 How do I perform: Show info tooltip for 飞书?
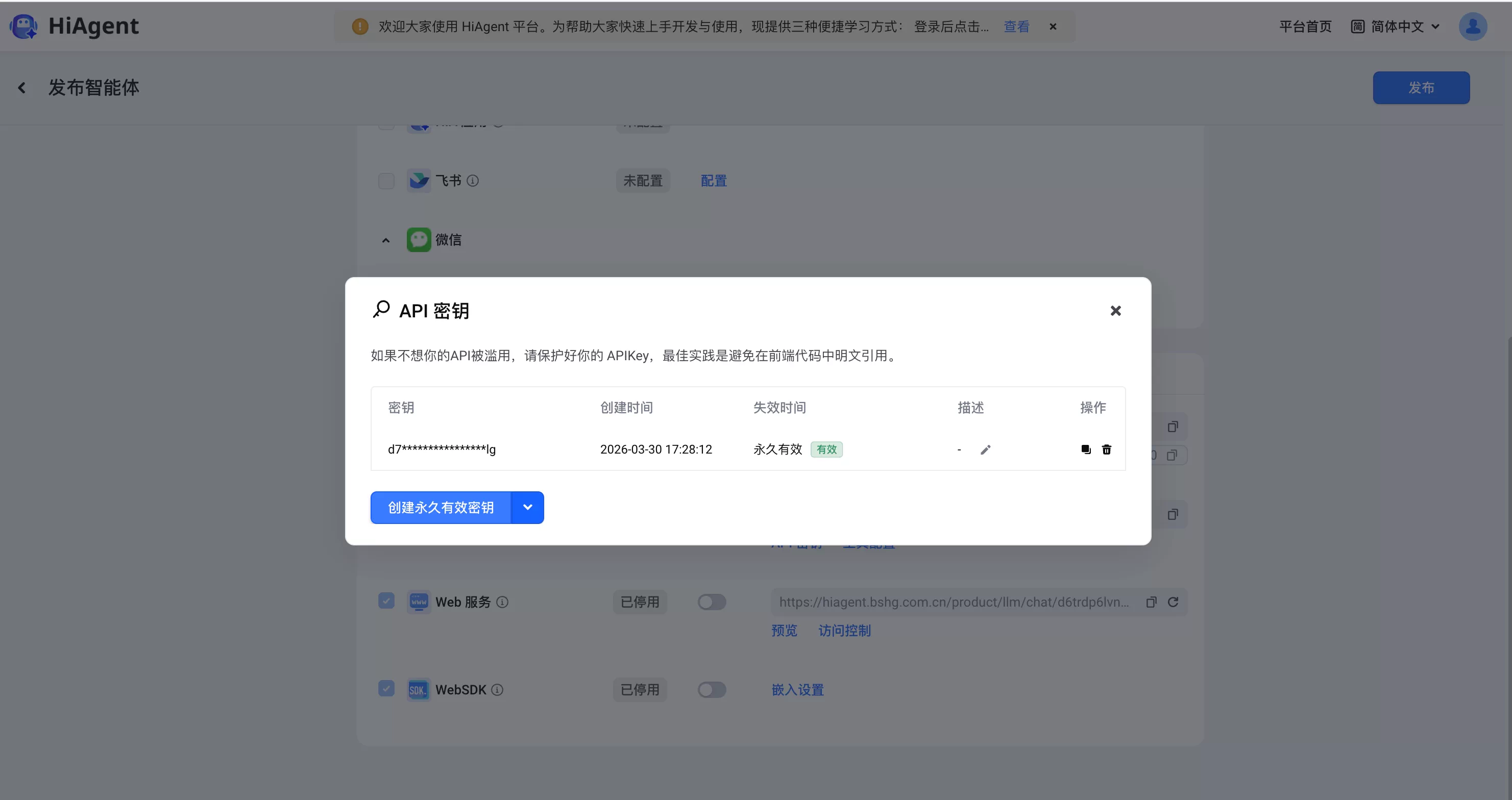tap(473, 181)
